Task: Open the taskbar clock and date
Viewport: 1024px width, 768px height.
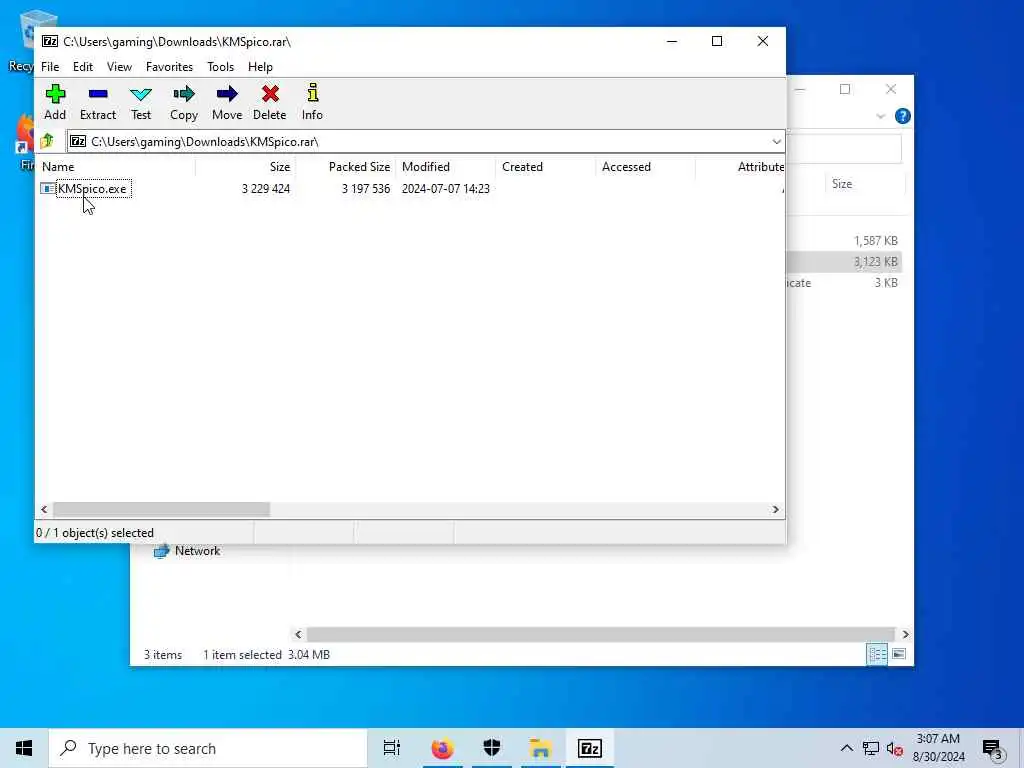Action: pos(938,748)
